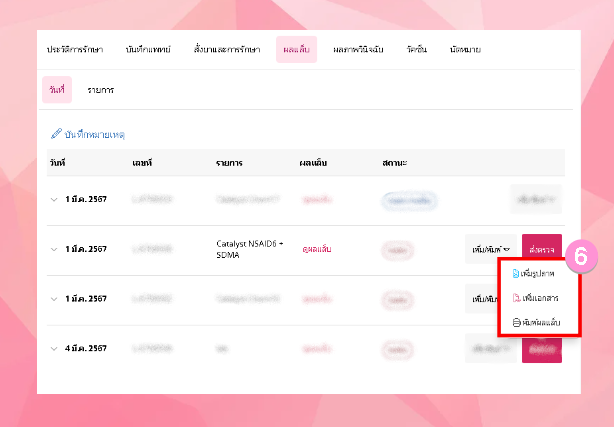Click the เลขที่ column header
Image resolution: width=614 pixels, height=427 pixels.
[142, 163]
